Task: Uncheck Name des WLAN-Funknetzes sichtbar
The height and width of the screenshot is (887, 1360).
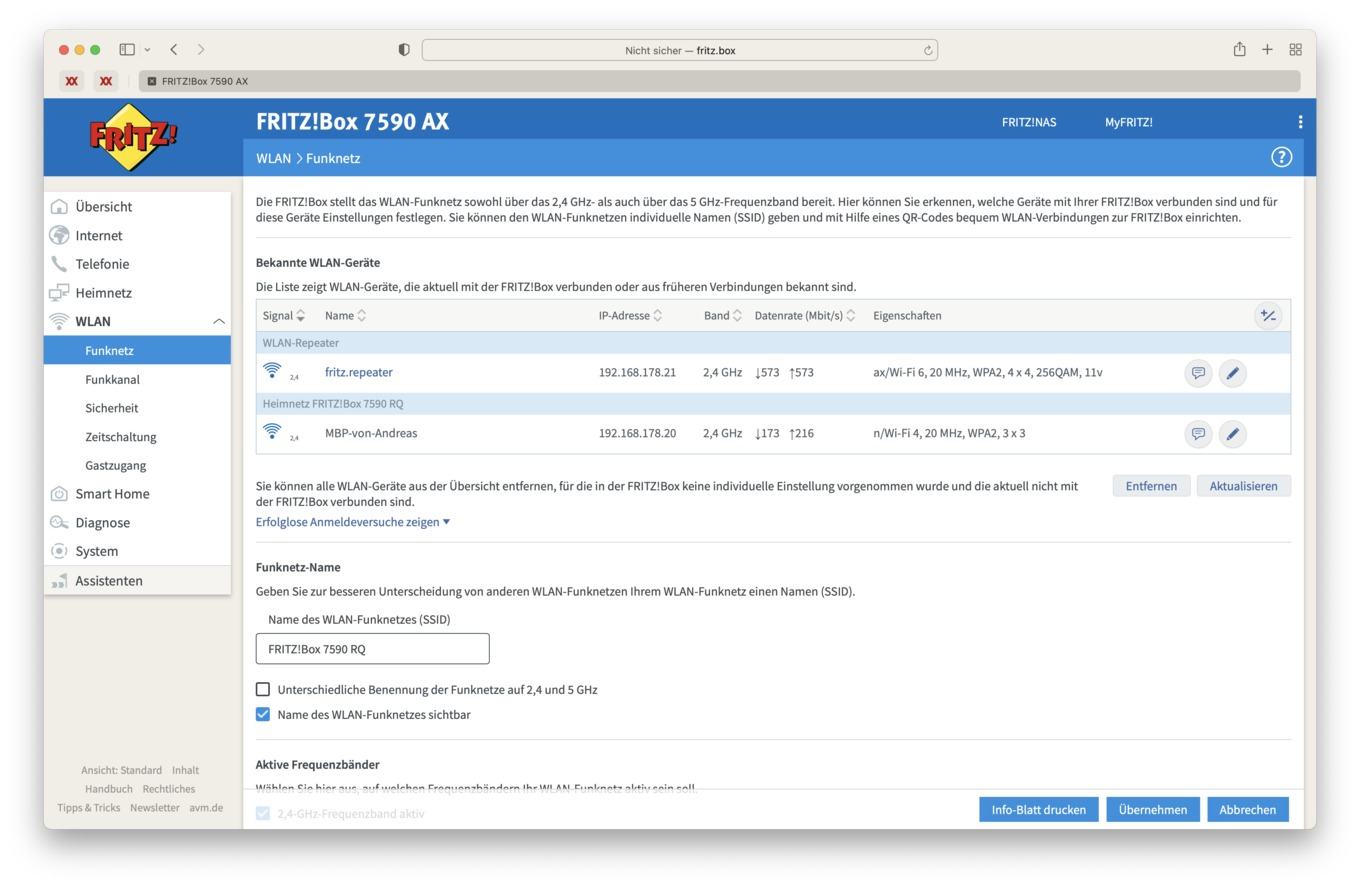Action: click(x=263, y=714)
